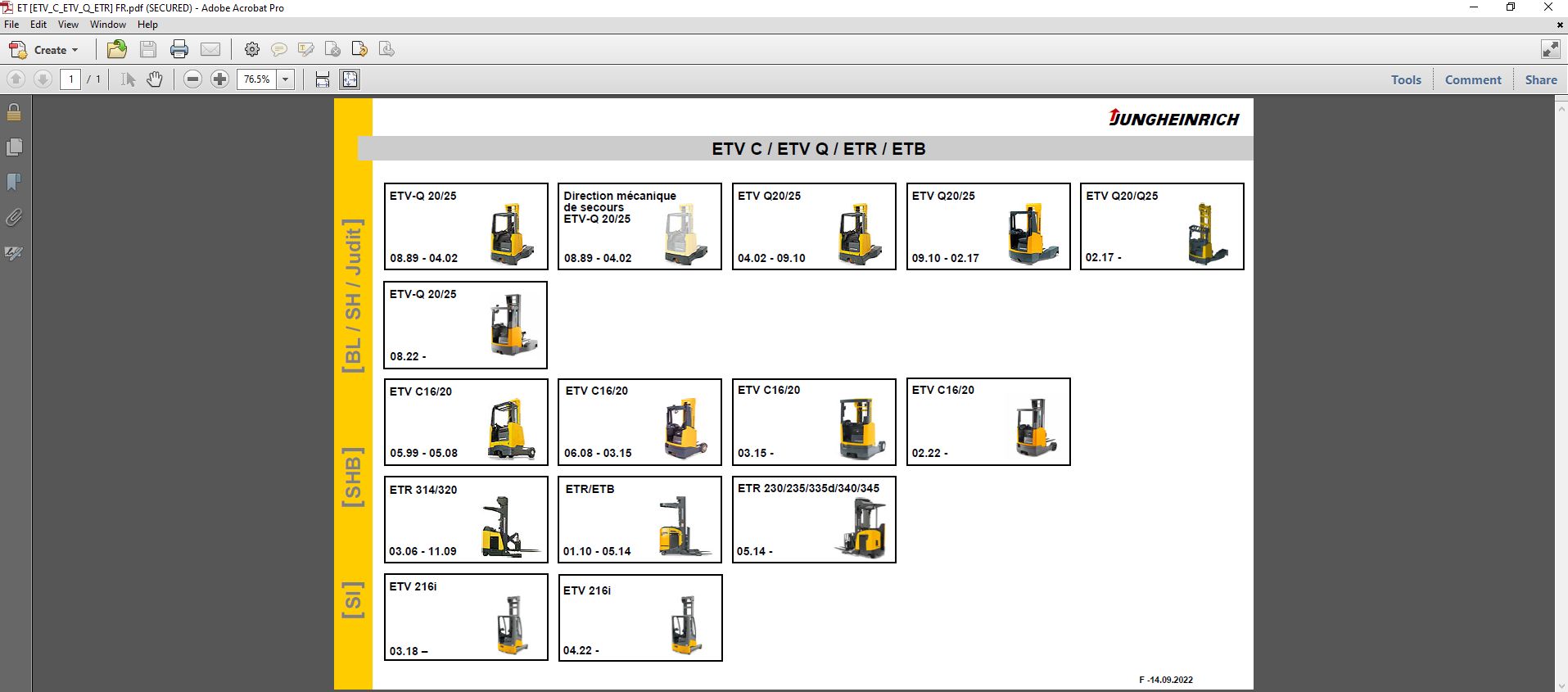Open the Edit menu

coord(38,25)
